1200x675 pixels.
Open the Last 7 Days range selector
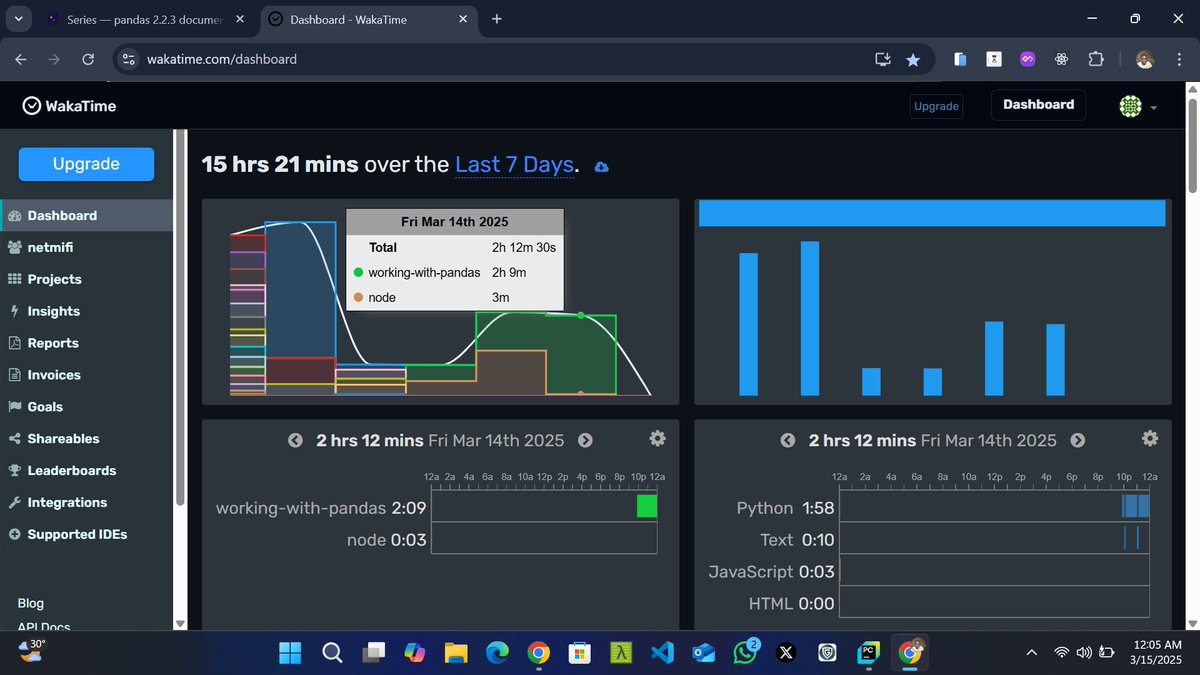[514, 165]
